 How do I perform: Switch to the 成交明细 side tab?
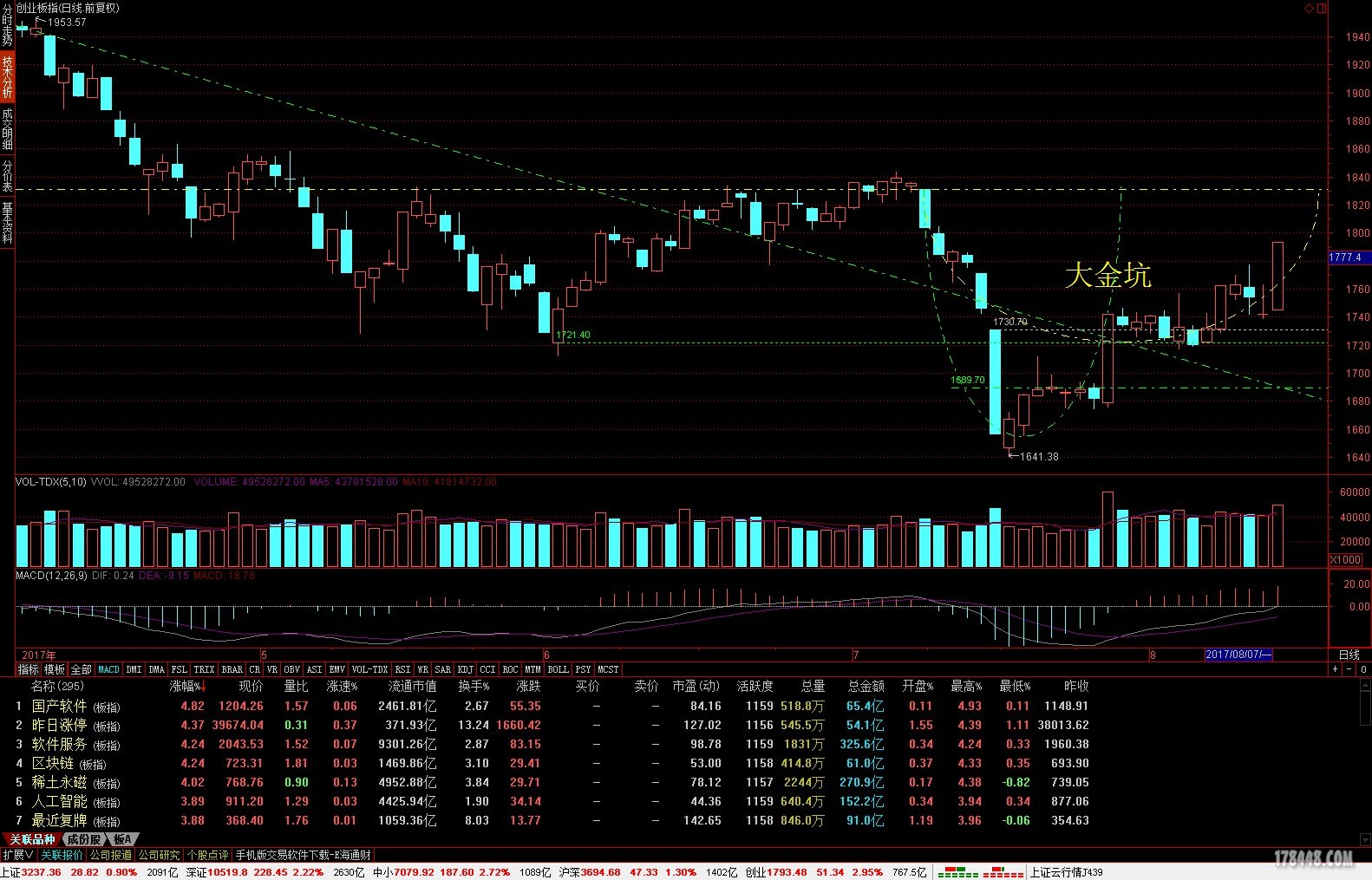(7, 128)
